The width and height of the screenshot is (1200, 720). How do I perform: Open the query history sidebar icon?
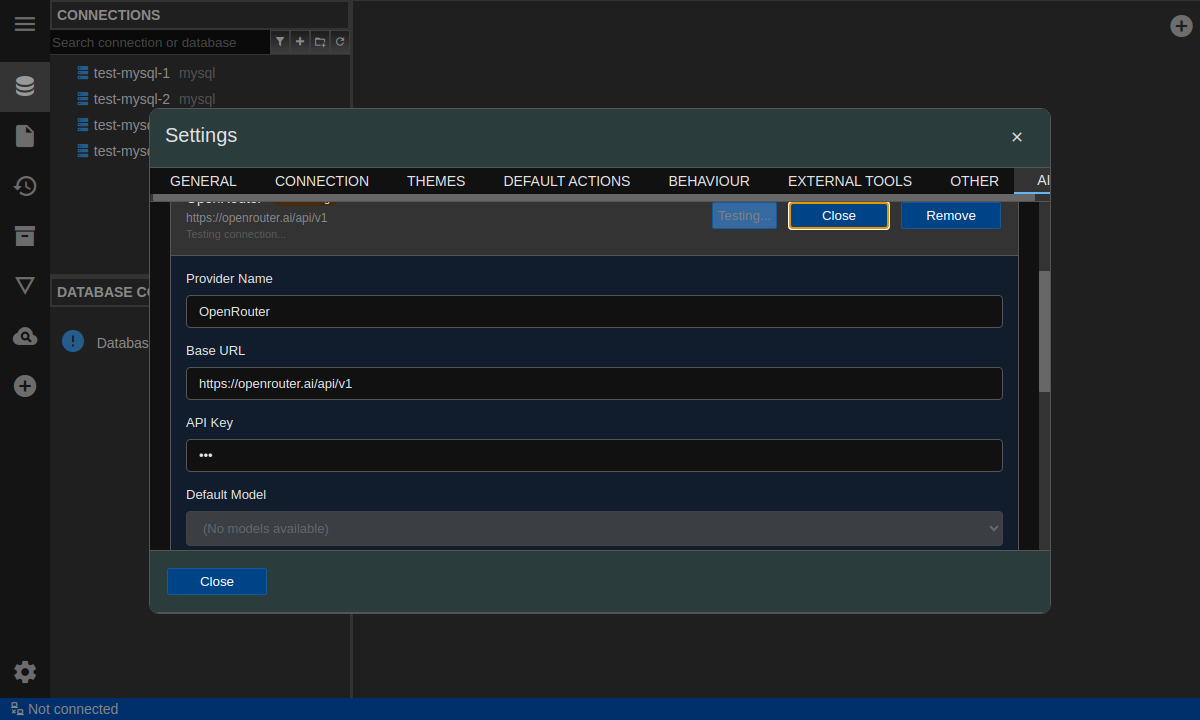tap(25, 186)
